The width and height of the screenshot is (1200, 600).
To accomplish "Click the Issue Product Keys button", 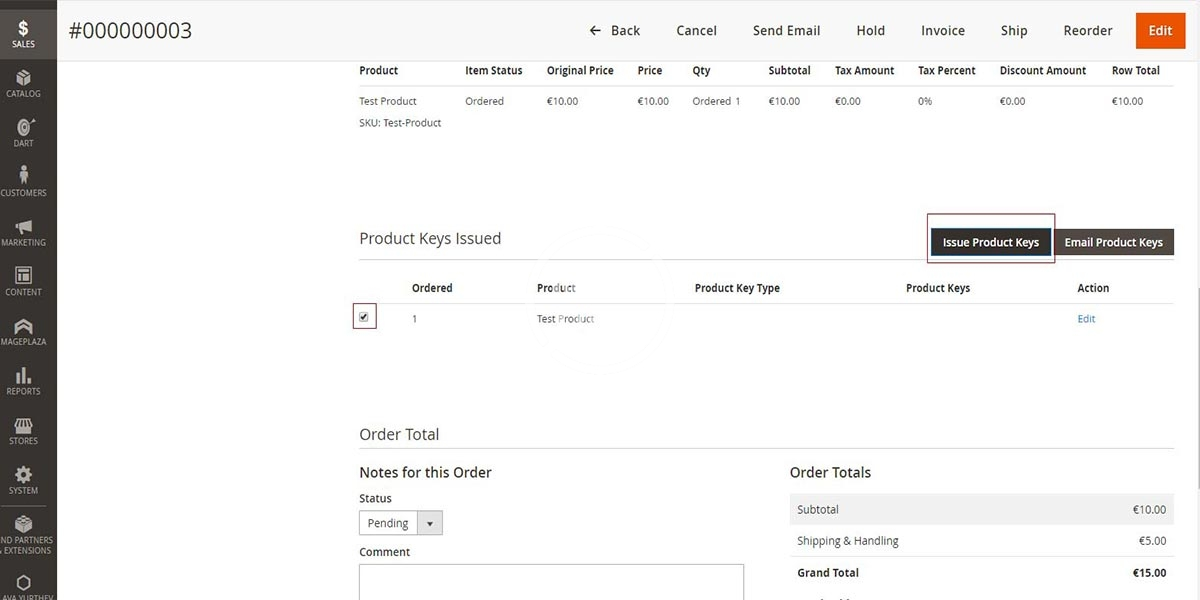I will 990,242.
